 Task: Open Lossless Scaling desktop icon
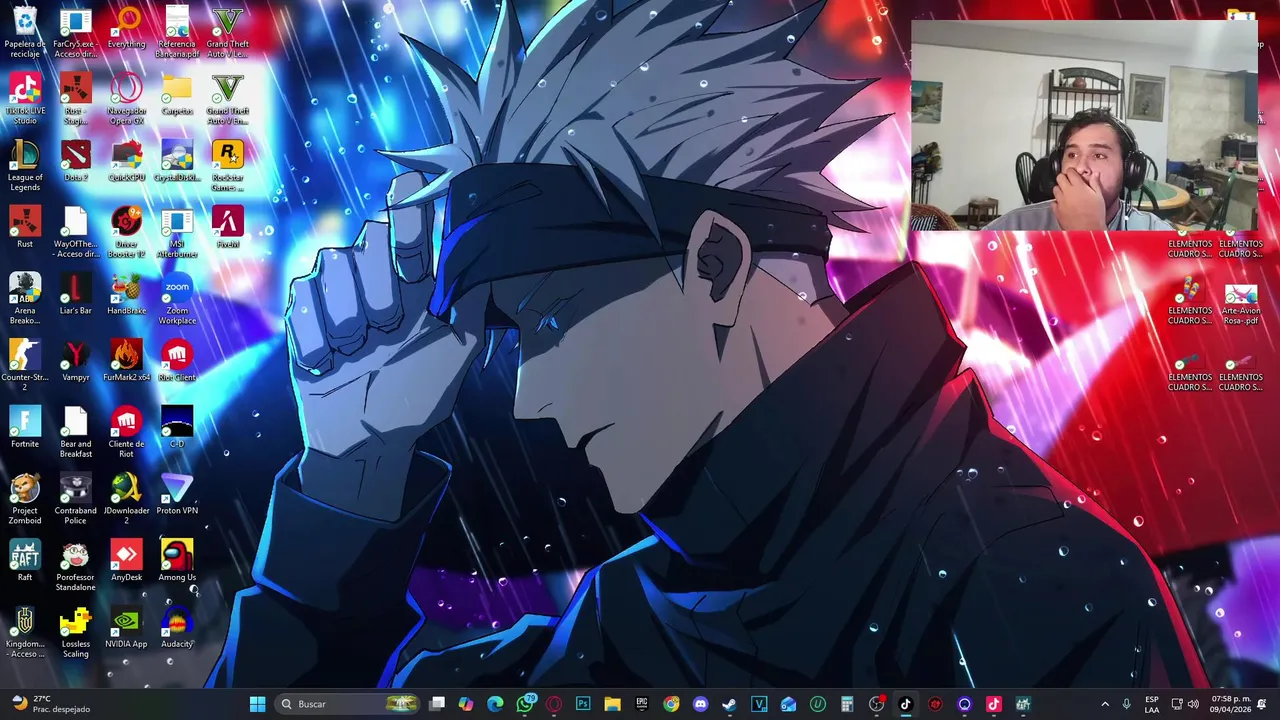tap(75, 632)
